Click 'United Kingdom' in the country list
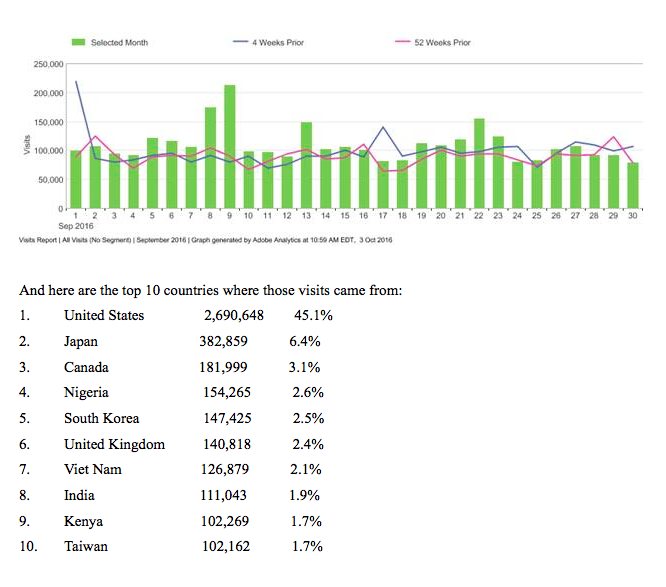Viewport: 666px width, 587px height. coord(115,444)
